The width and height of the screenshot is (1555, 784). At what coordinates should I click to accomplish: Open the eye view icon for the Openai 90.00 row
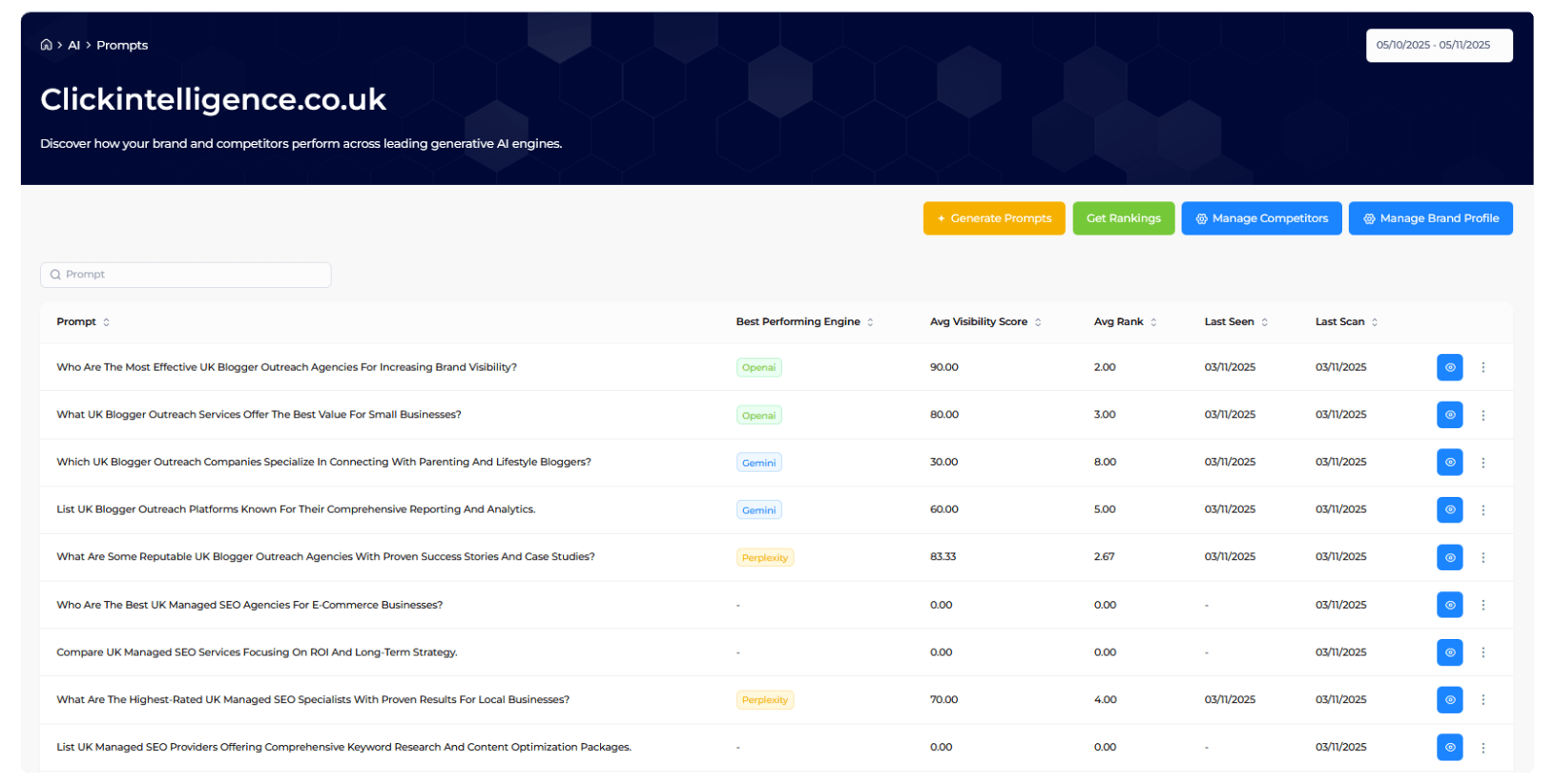pyautogui.click(x=1449, y=367)
